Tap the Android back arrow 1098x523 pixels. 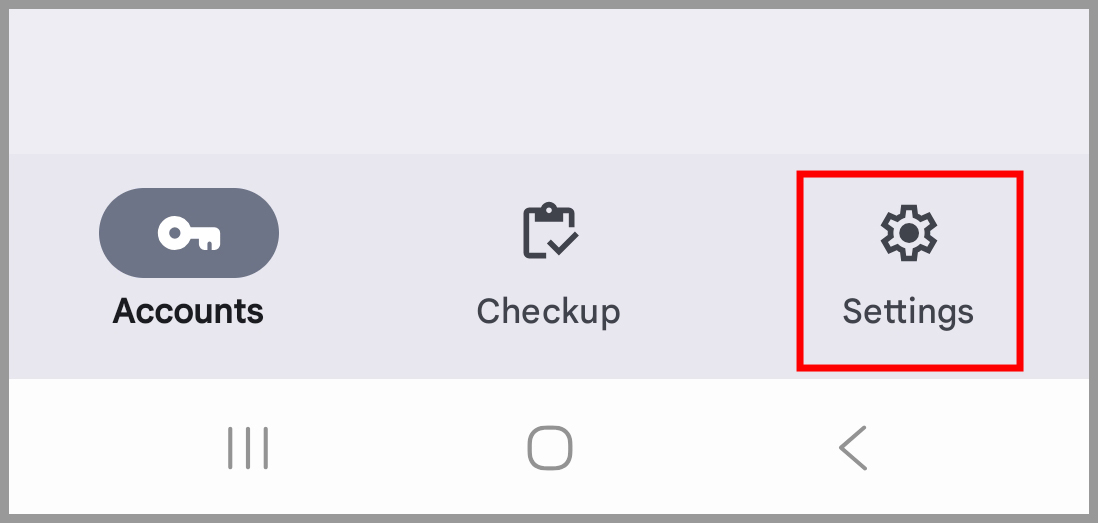[x=854, y=447]
